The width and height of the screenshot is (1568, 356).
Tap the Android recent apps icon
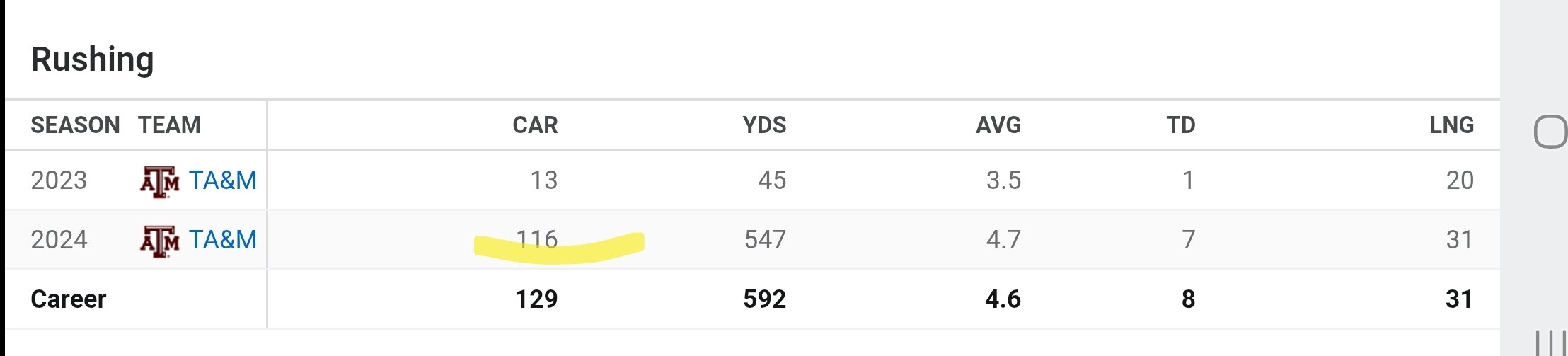click(x=1552, y=343)
